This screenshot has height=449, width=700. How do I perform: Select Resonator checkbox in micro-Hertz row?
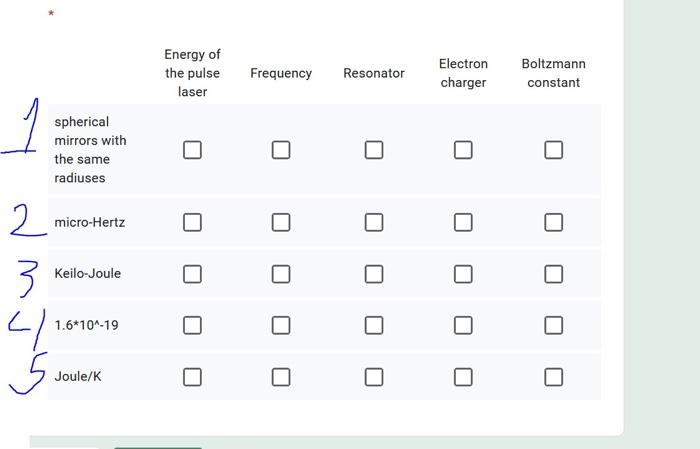click(374, 222)
